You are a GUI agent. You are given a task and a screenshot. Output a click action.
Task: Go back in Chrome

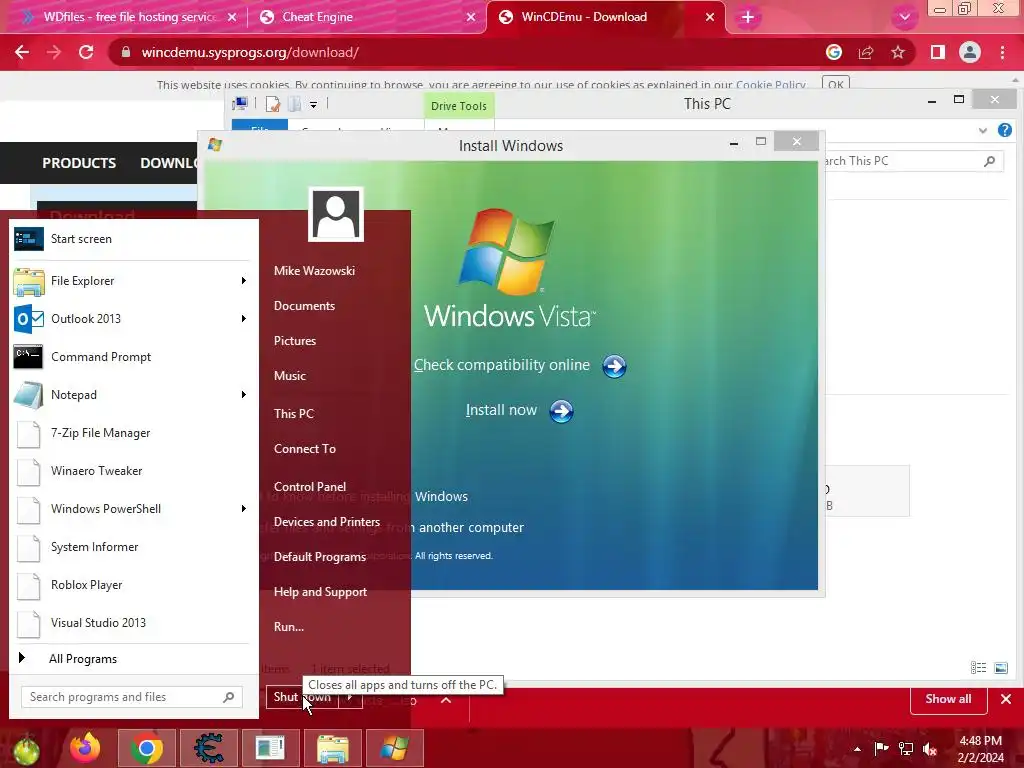click(22, 52)
